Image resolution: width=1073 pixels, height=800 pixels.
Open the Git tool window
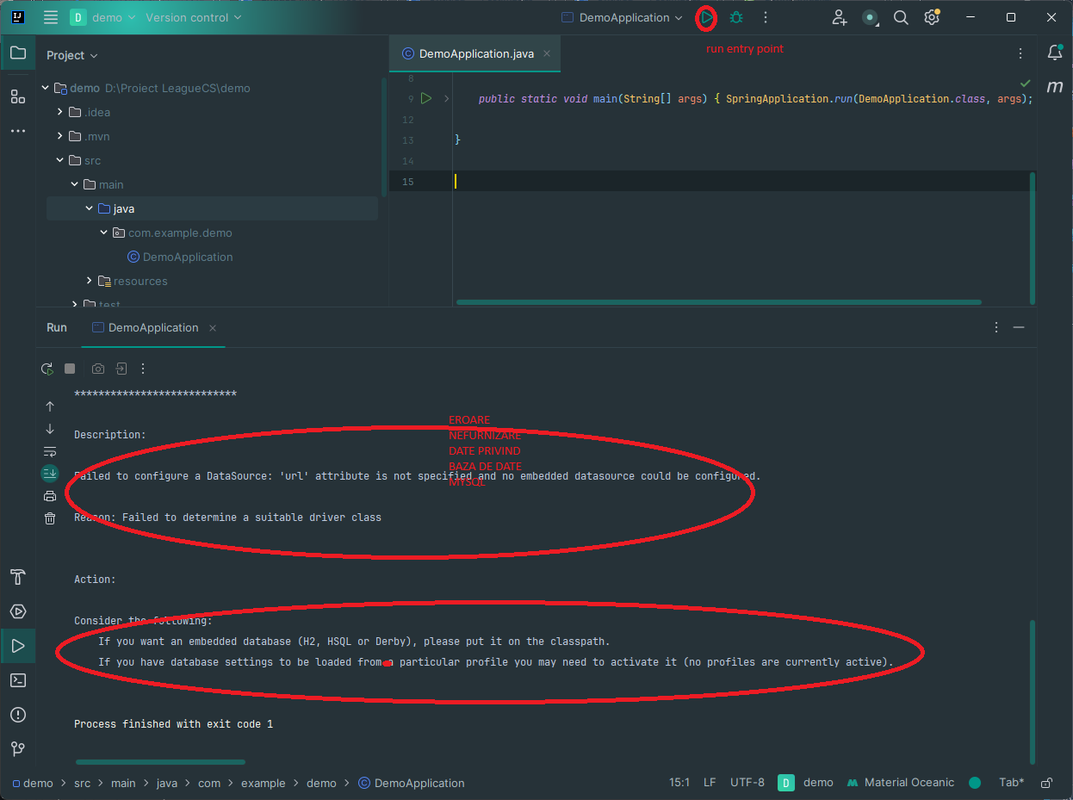tap(18, 749)
